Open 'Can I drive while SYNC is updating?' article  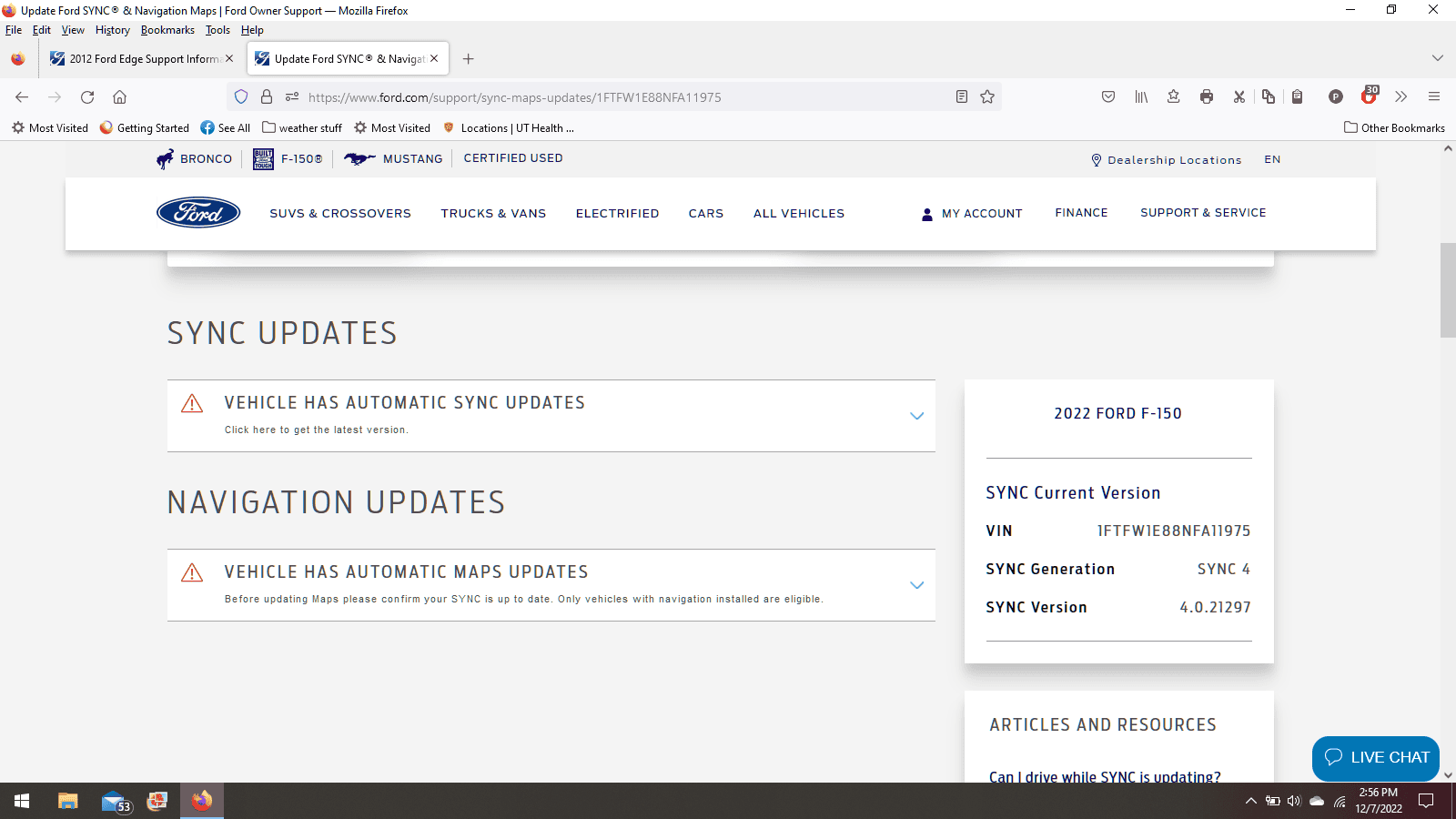pyautogui.click(x=1105, y=777)
